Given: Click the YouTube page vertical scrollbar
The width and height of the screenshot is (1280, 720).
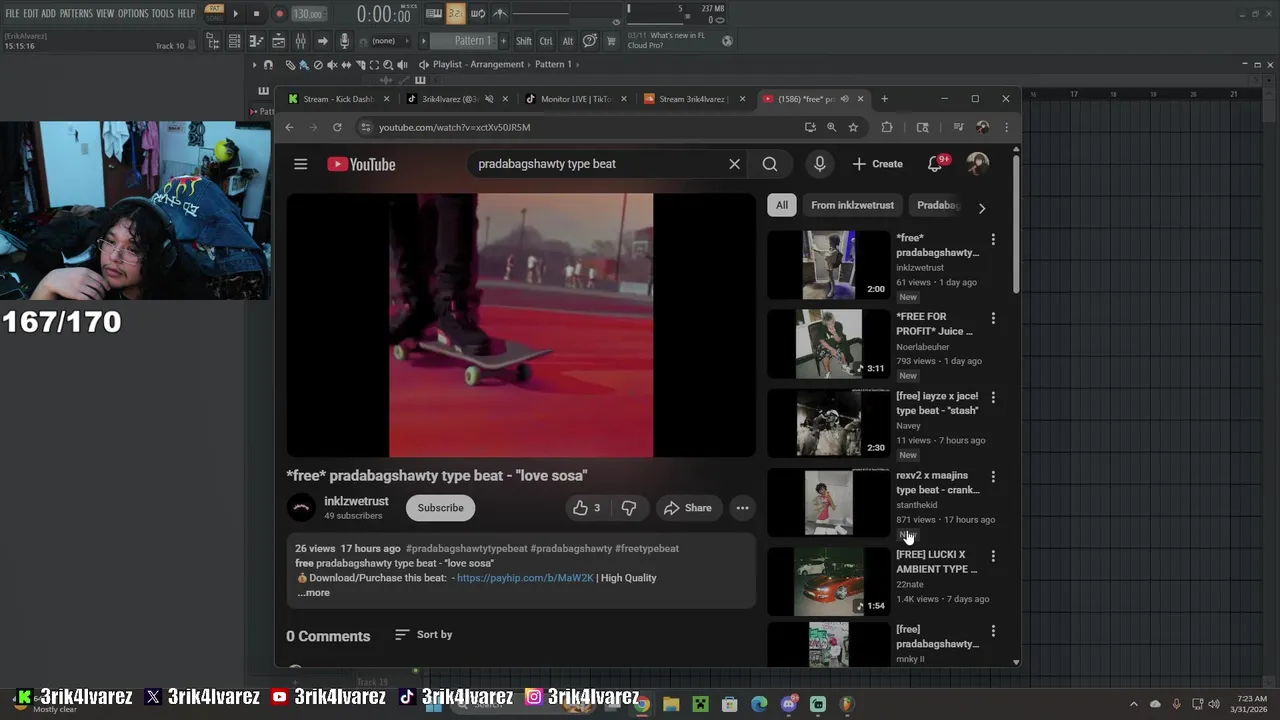Looking at the screenshot, I should [1016, 226].
